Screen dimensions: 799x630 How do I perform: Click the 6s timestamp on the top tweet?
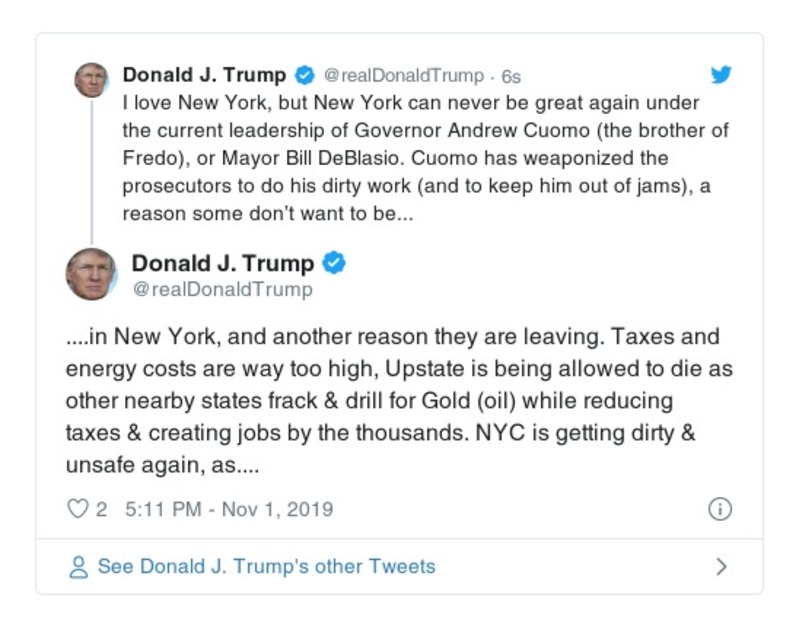coord(511,76)
